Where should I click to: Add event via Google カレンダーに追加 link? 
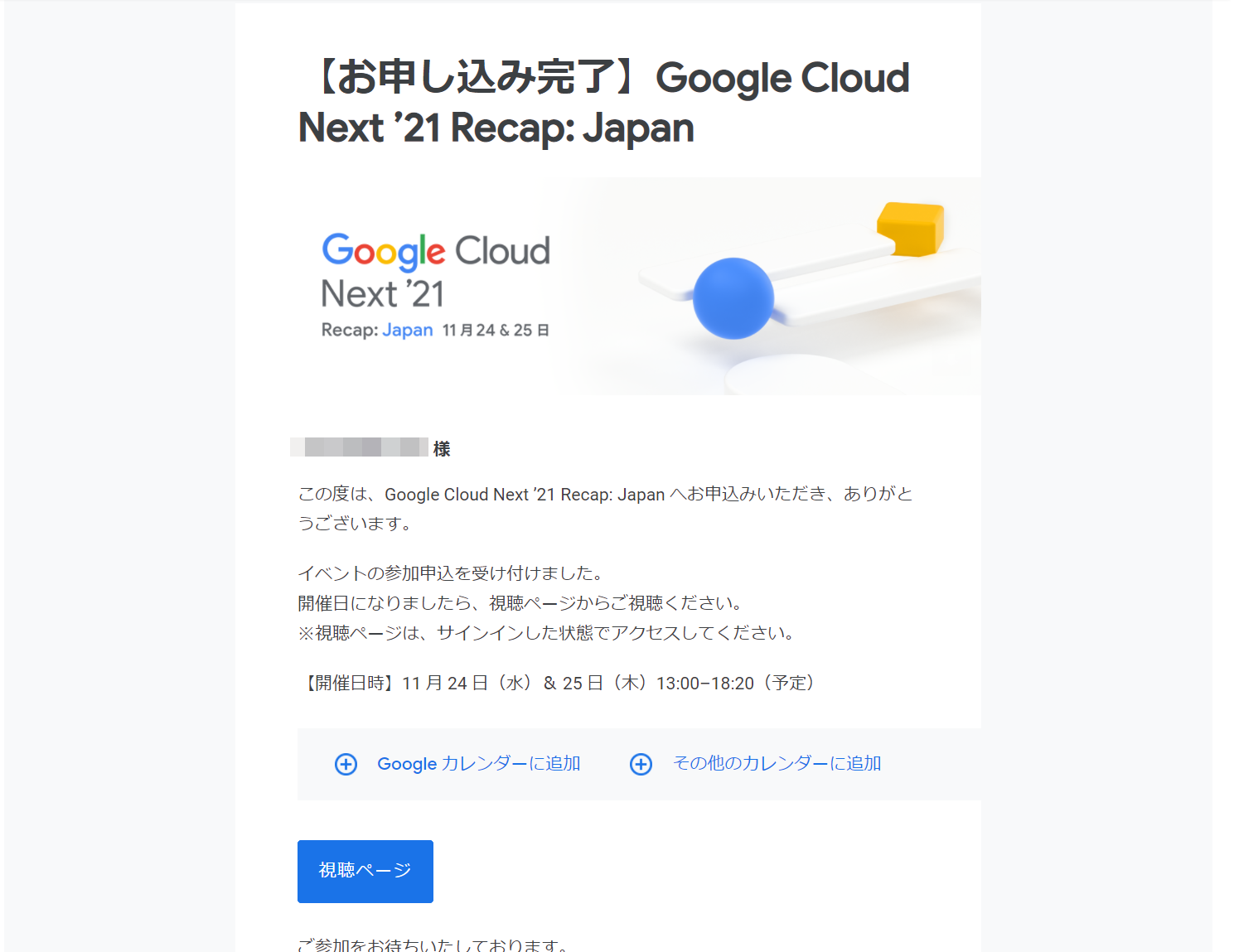tap(479, 764)
